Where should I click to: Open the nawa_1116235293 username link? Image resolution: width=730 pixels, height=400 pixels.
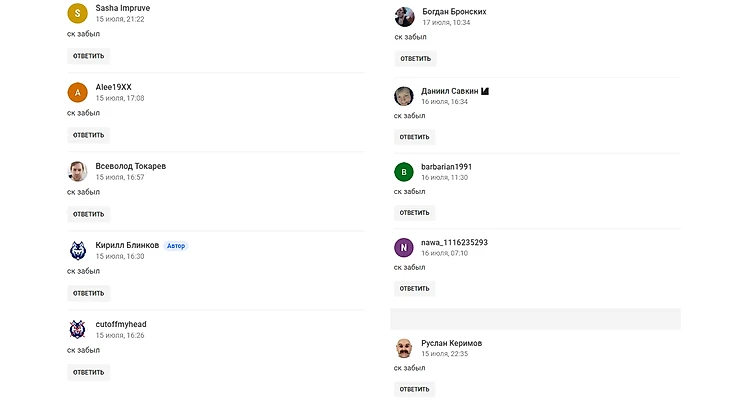coord(454,243)
